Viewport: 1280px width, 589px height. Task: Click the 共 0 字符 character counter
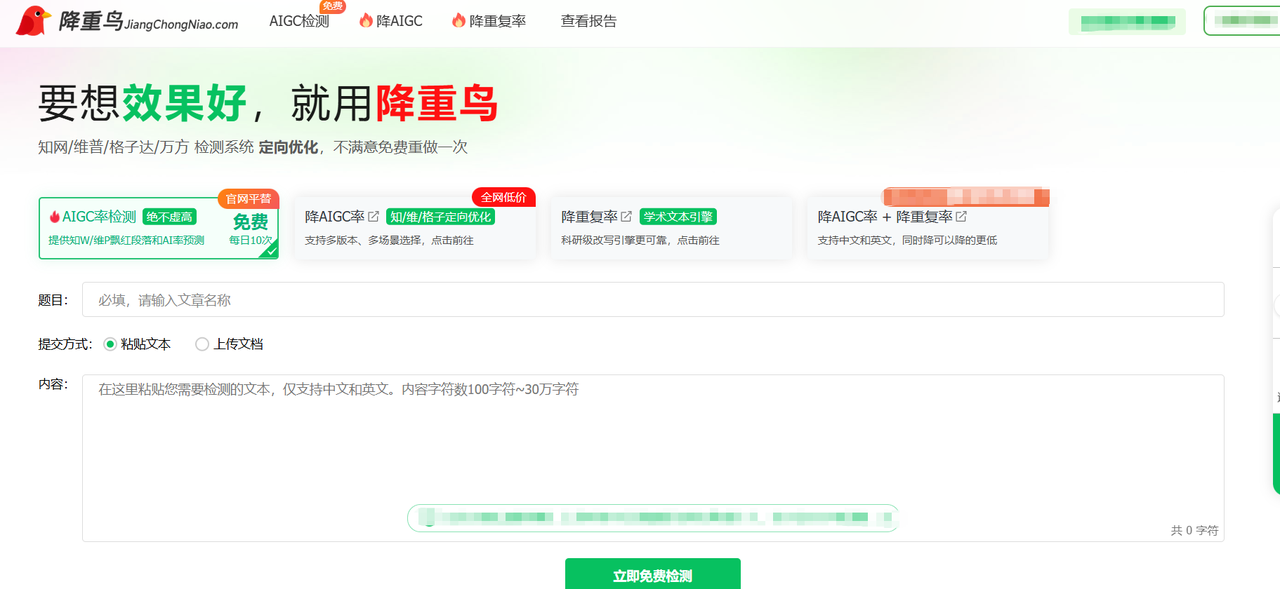pyautogui.click(x=1194, y=531)
